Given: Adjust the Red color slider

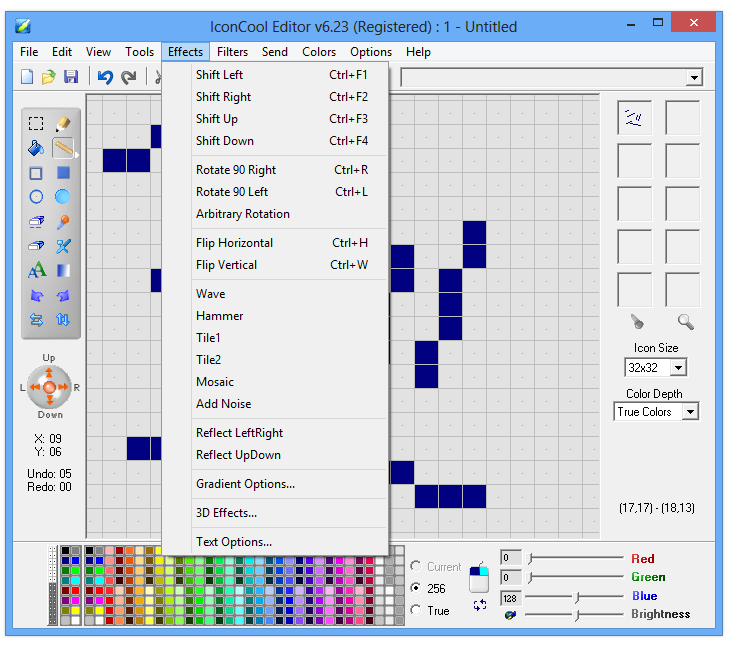Looking at the screenshot, I should [x=575, y=559].
